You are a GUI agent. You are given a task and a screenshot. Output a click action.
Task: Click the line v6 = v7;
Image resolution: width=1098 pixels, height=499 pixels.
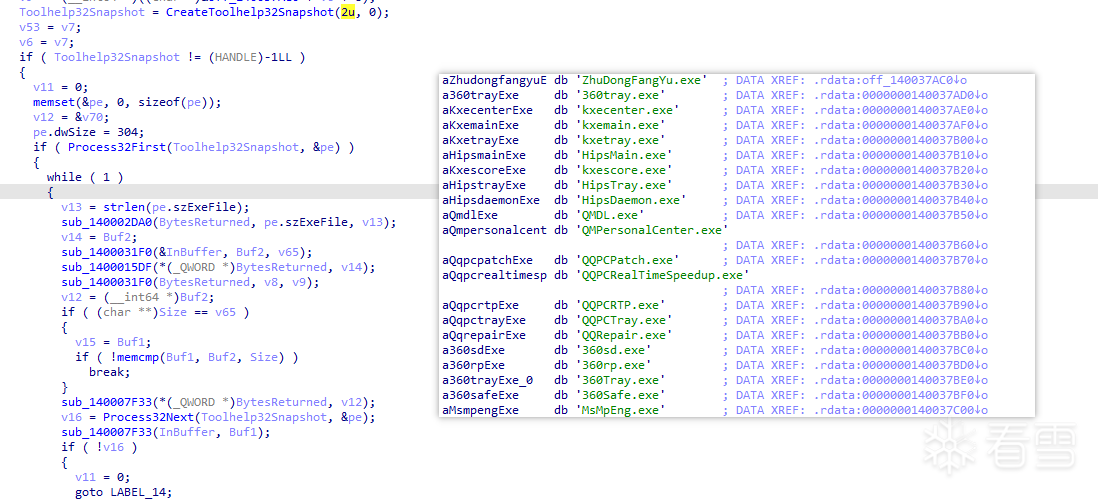pos(47,42)
